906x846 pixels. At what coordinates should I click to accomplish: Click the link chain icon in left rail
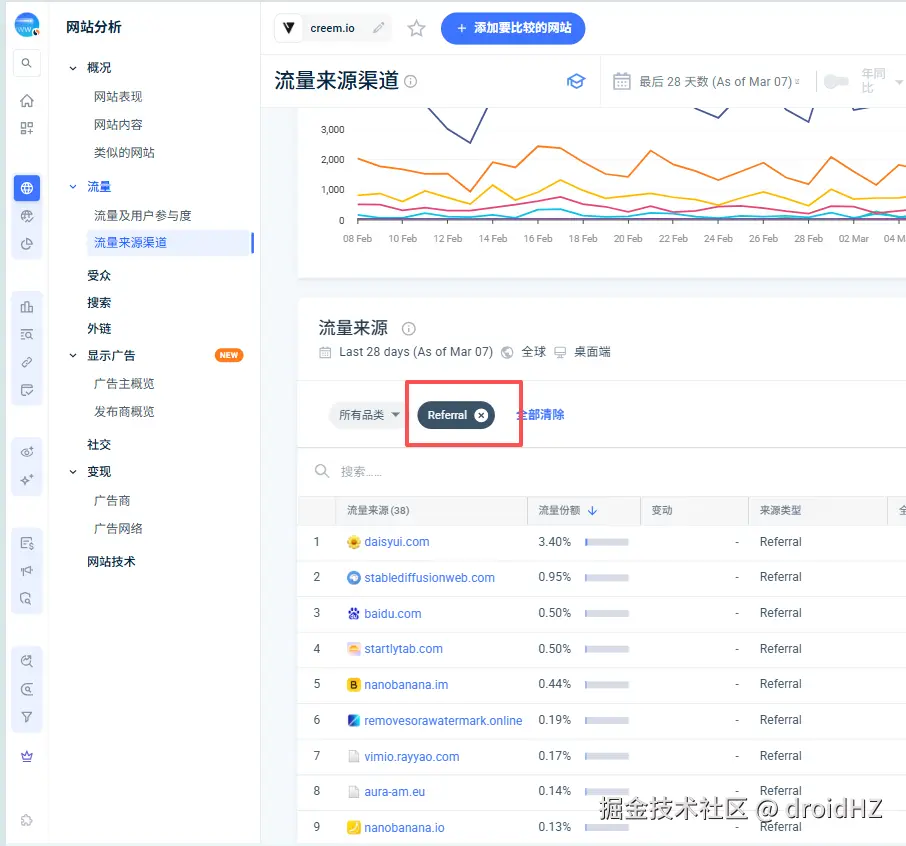click(x=27, y=362)
